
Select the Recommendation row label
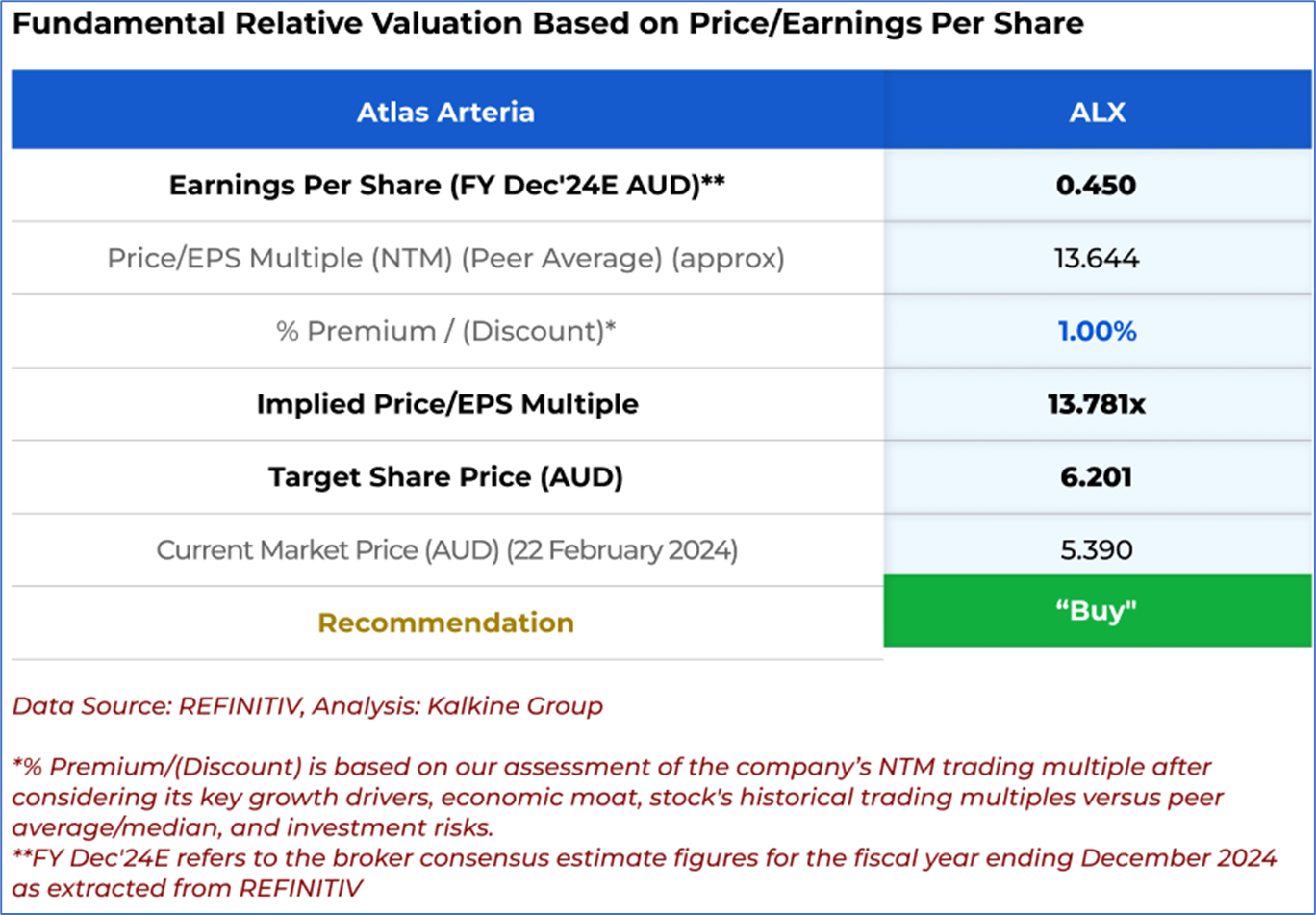coord(445,623)
